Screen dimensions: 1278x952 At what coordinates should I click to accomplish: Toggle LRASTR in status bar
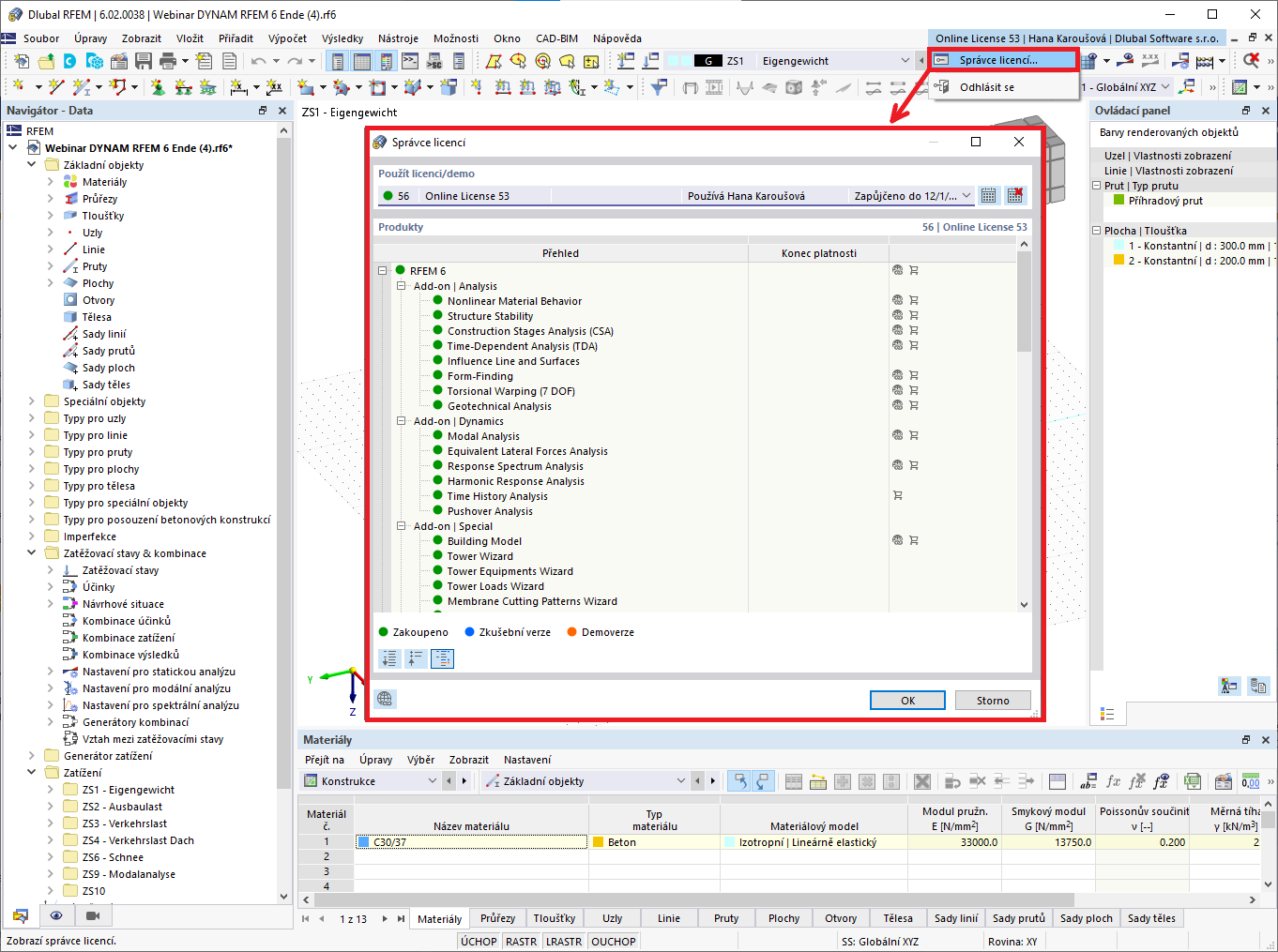564,942
